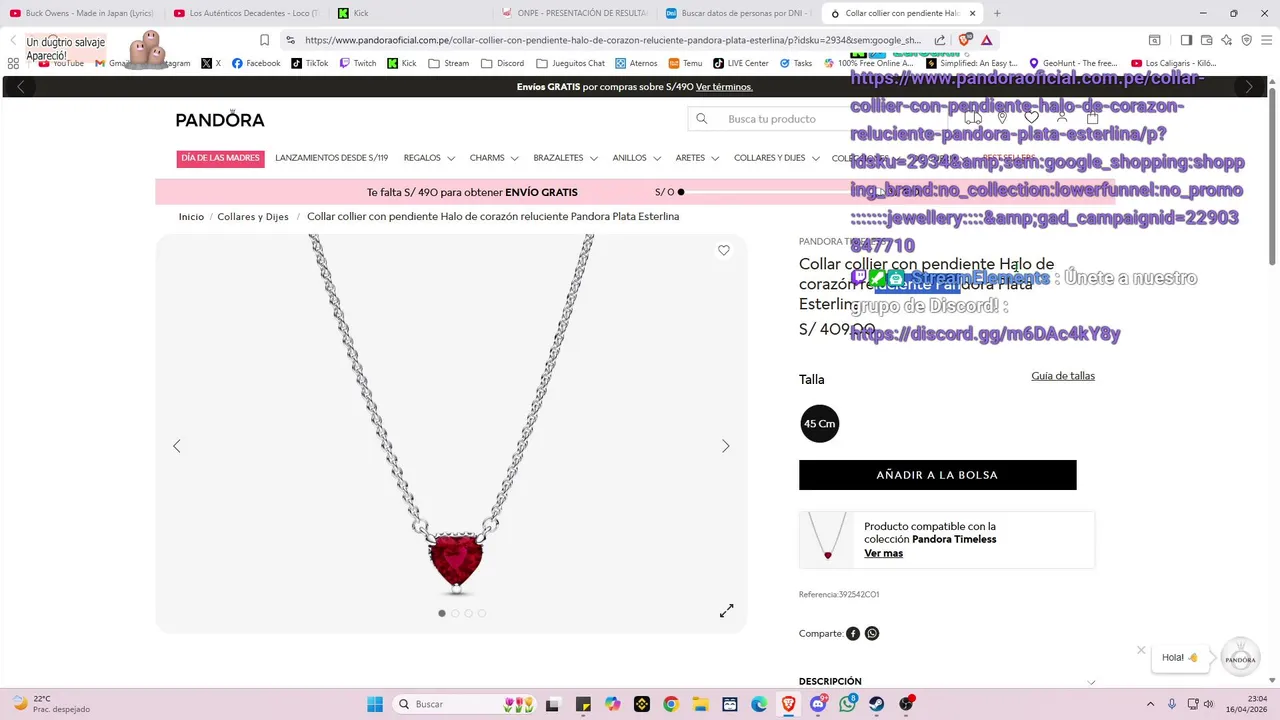Image resolution: width=1280 pixels, height=720 pixels.
Task: Show next product image arrow
Action: tap(726, 446)
